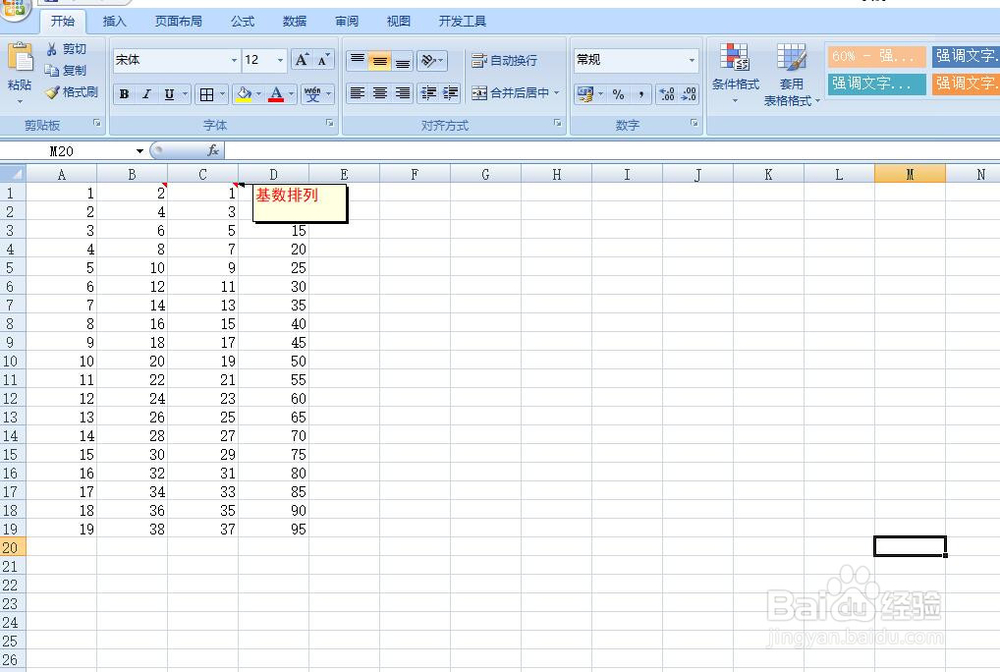Increase decimal places
The width and height of the screenshot is (1000, 672).
click(666, 94)
